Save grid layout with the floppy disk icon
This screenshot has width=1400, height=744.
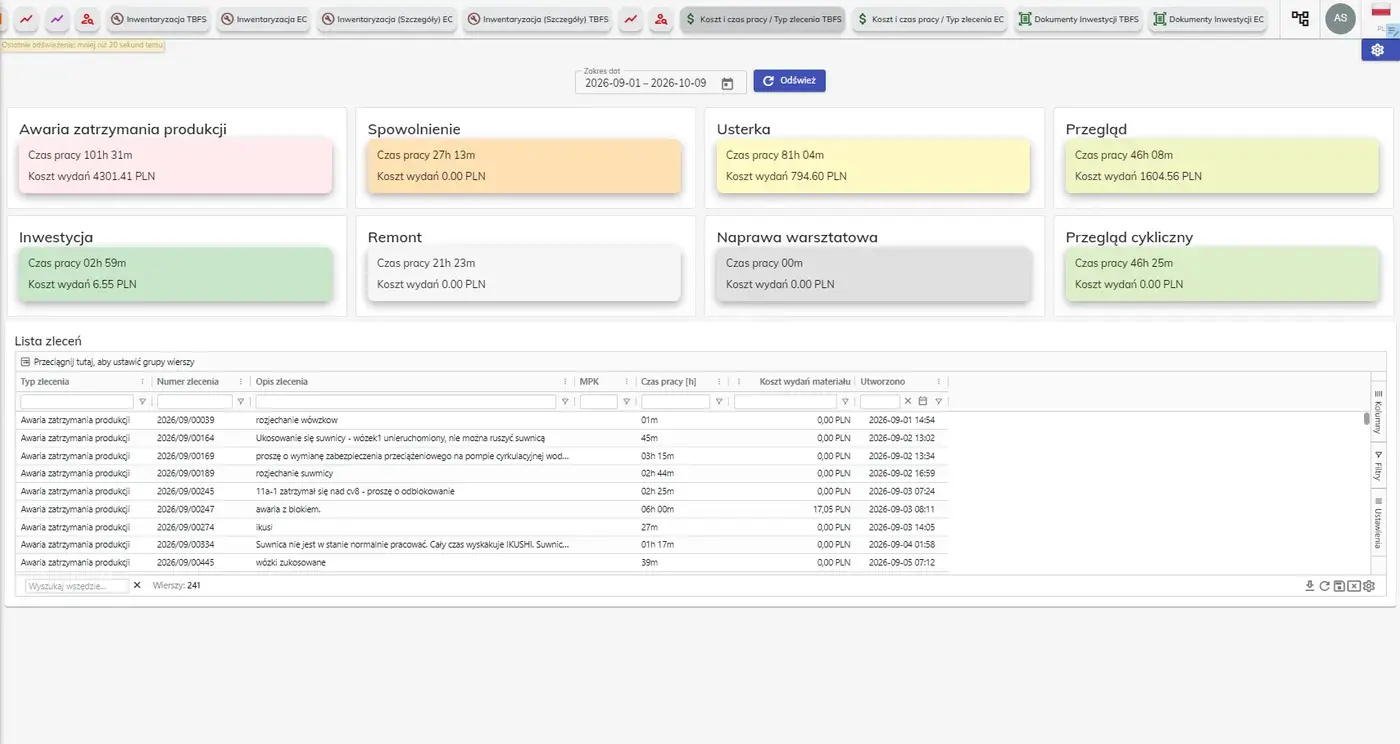point(1339,586)
